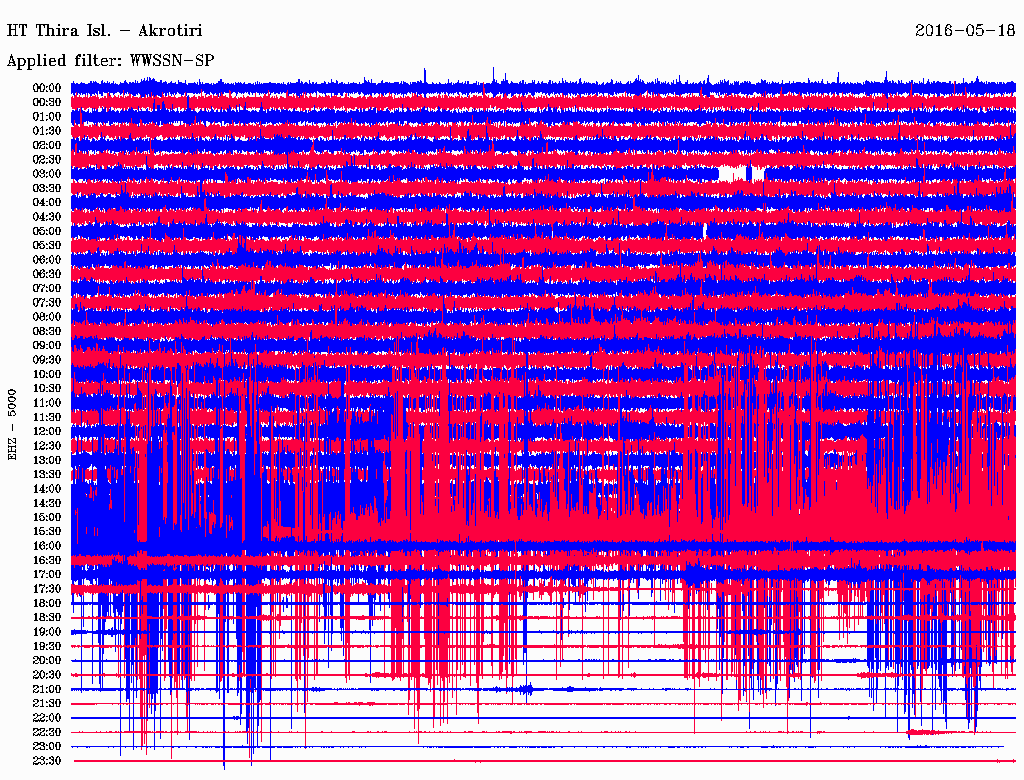Click the station title 'HT Thira Isl. - Akrotiri'

104,31
